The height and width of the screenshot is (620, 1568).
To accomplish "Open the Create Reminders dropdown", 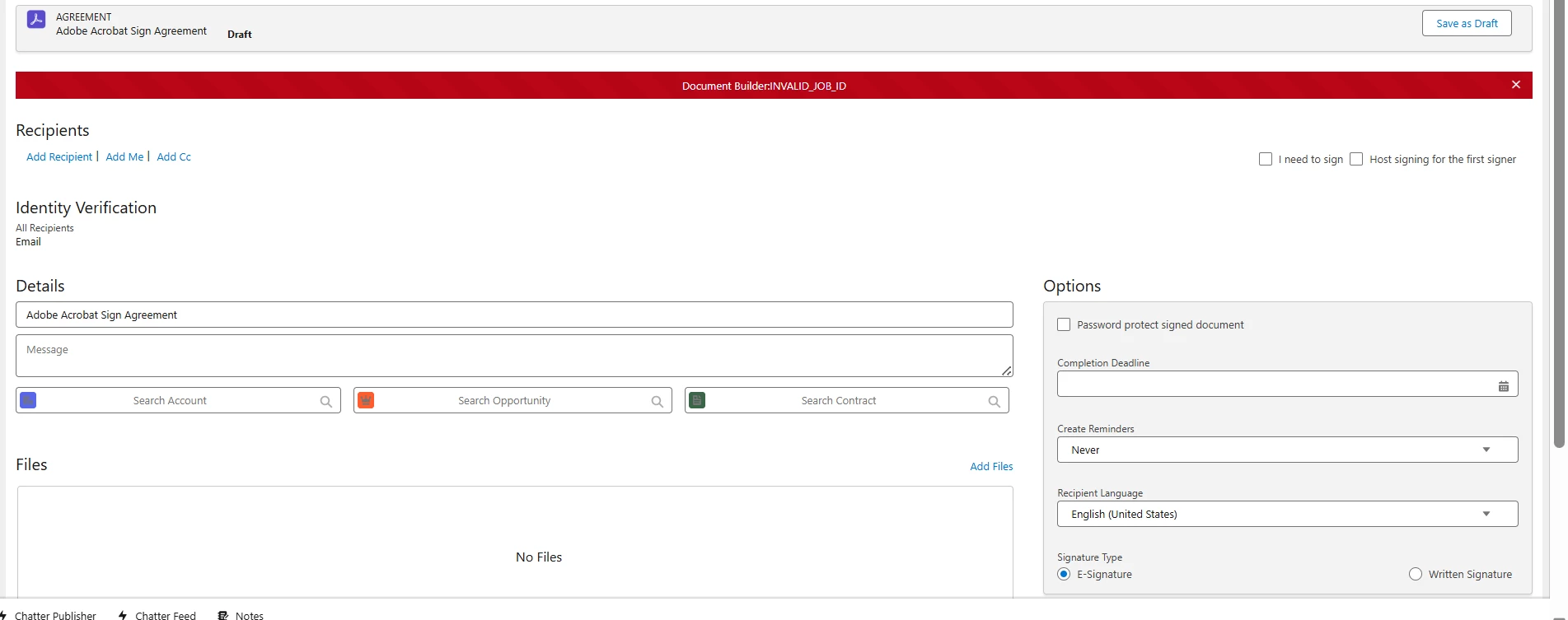I will point(1287,450).
